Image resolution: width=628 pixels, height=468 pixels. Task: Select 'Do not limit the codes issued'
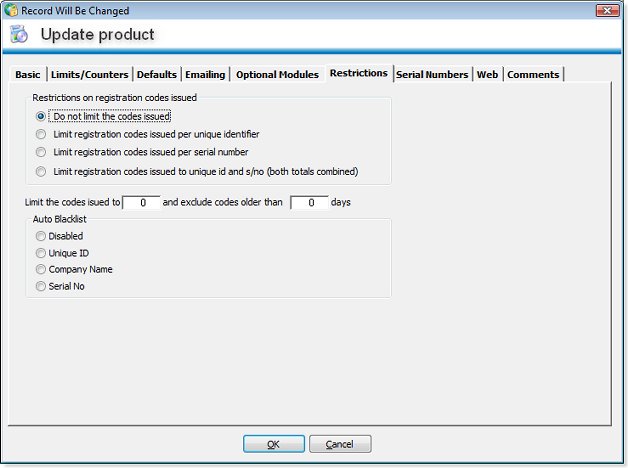(41, 116)
